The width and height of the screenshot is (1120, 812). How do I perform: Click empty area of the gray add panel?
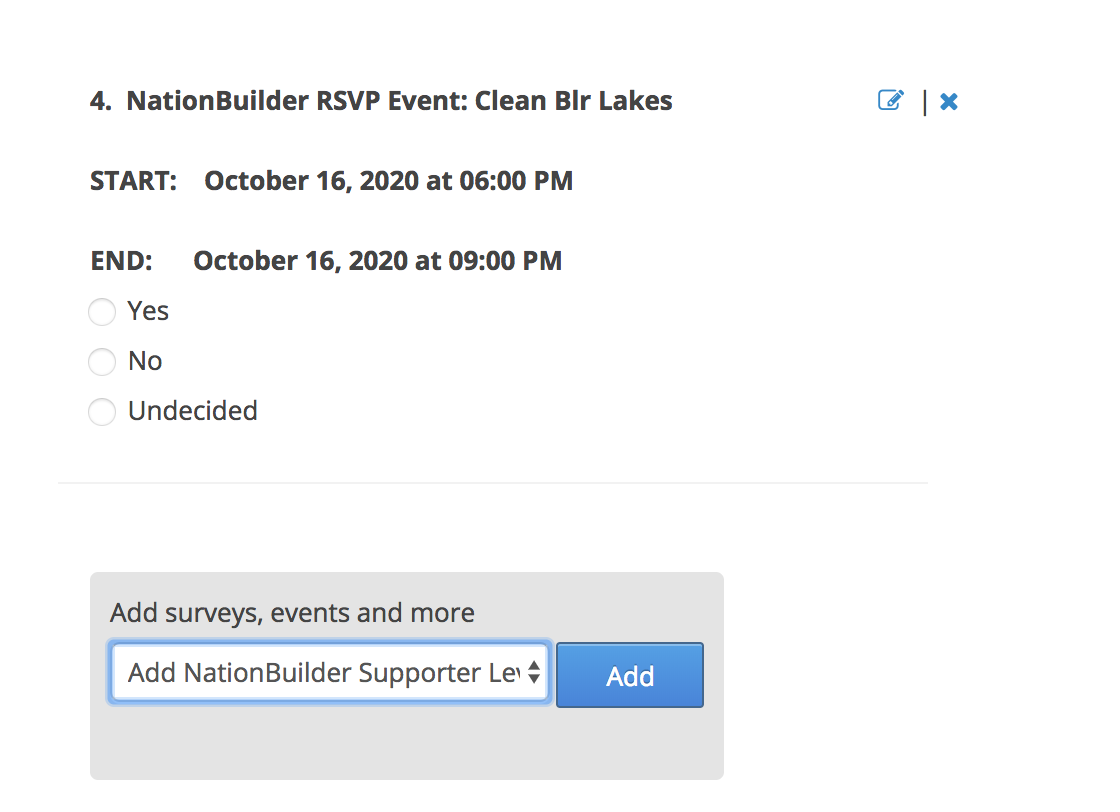(x=406, y=743)
